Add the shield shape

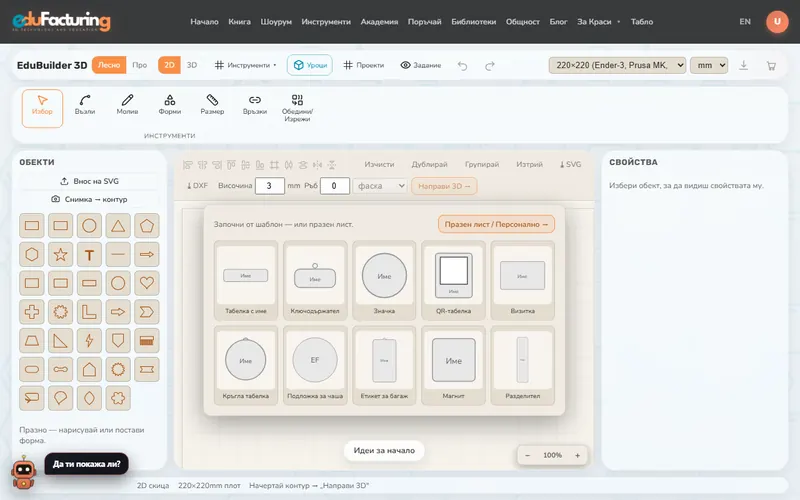coord(118,340)
